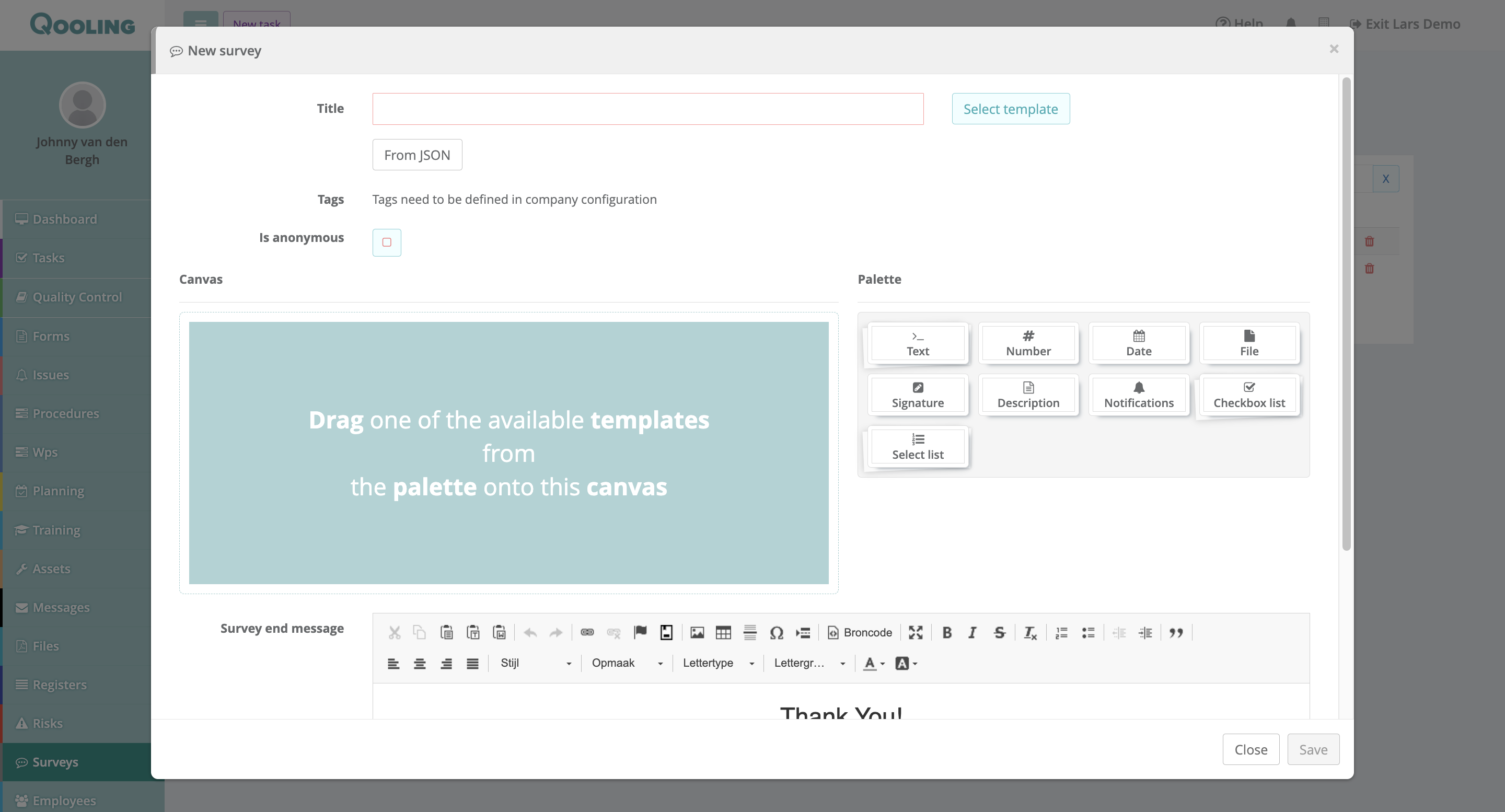Click the Italic formatting icon
Viewport: 1505px width, 812px height.
[x=972, y=633]
